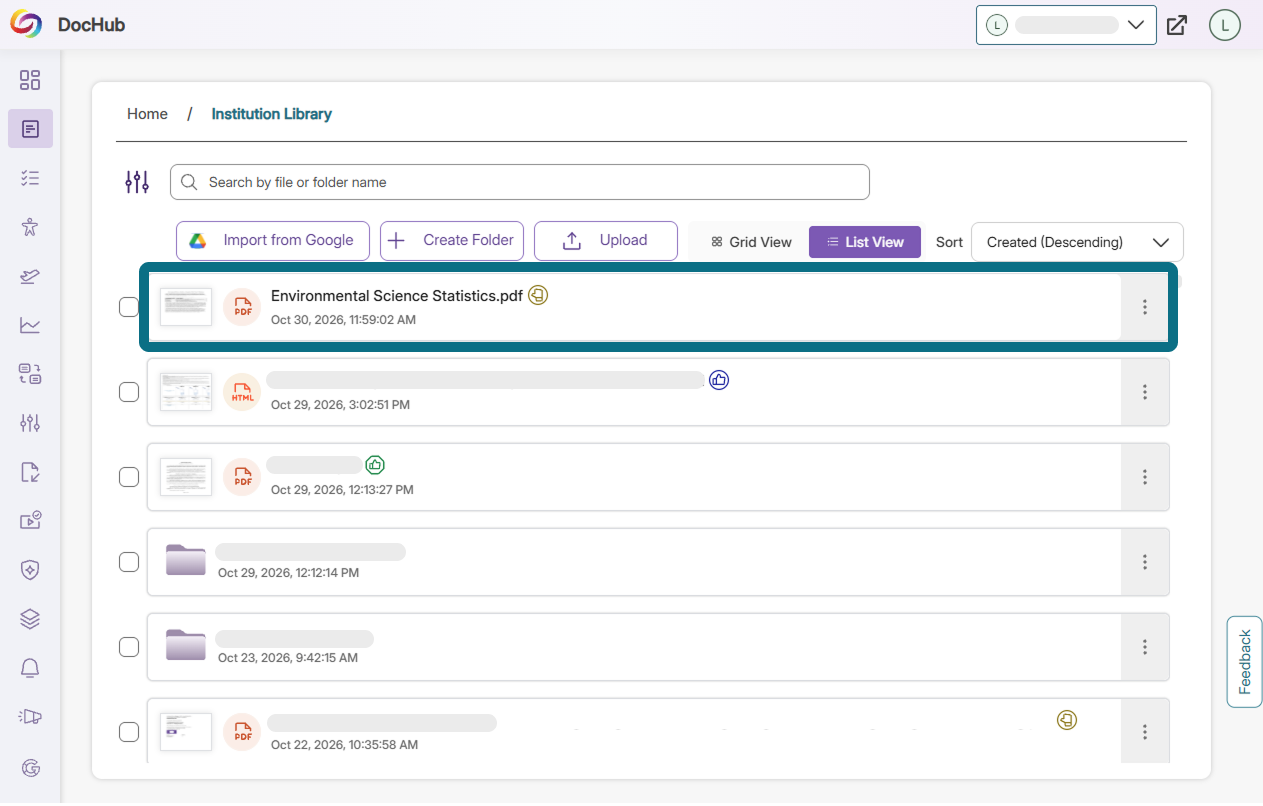Image resolution: width=1263 pixels, height=806 pixels.
Task: Click the folder icon dated Oct 29, 12:12:14 PM
Action: point(185,560)
